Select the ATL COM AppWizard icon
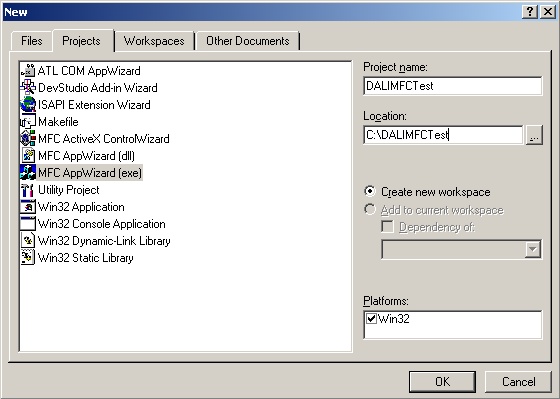Screen dimensions: 560x399 28,71
